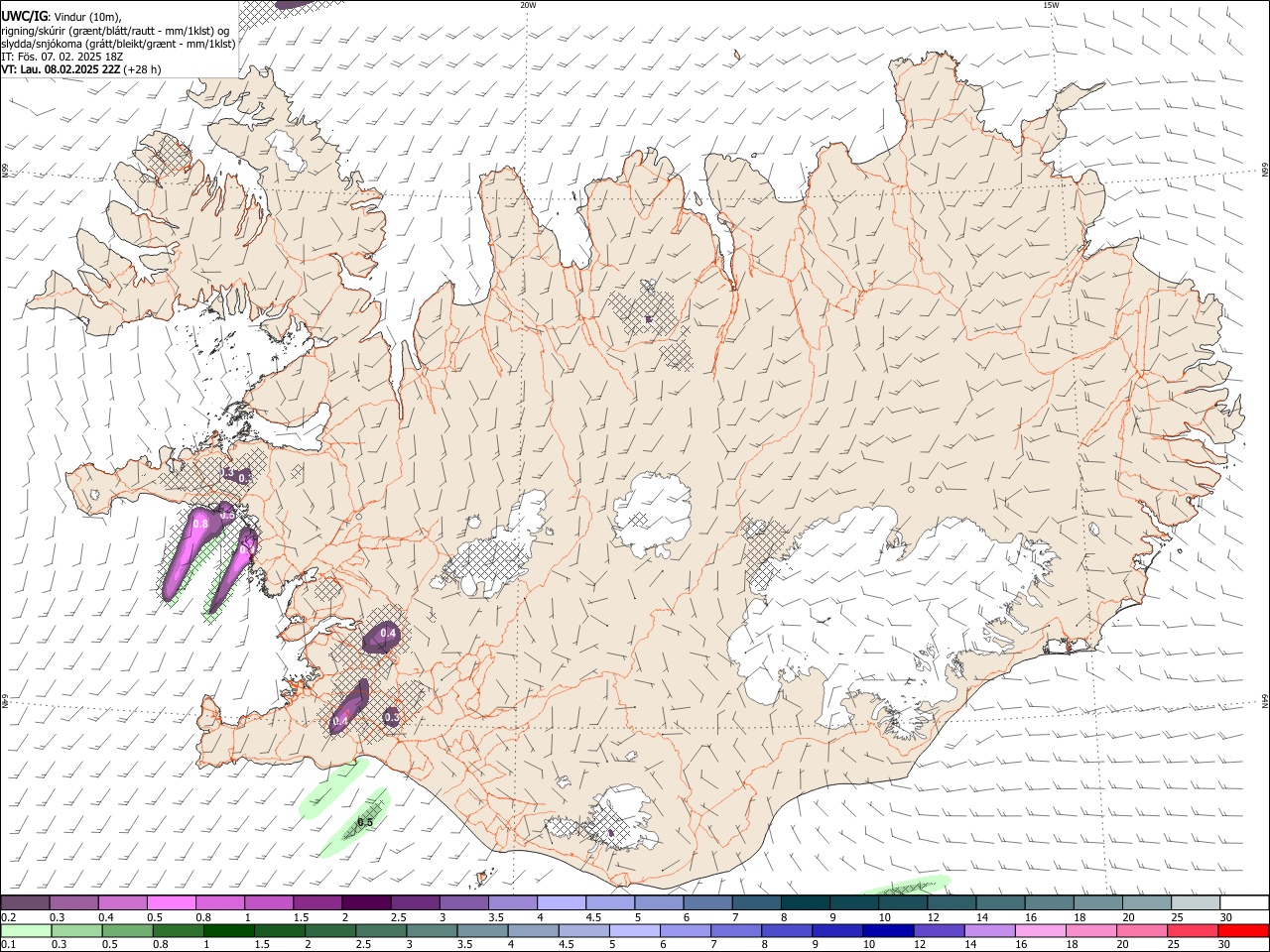1270x952 pixels.
Task: Select bright red swatch after the lower 30 label
Action: 1244,930
